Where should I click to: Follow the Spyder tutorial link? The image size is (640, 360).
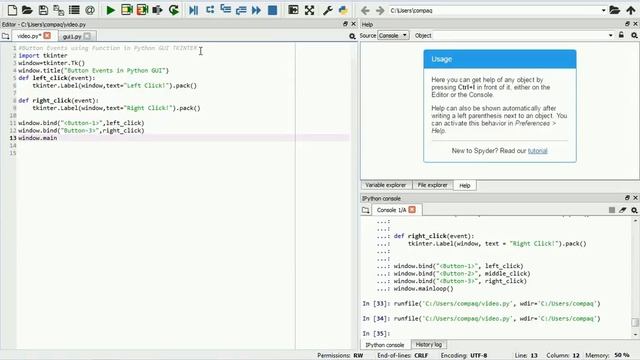point(538,151)
